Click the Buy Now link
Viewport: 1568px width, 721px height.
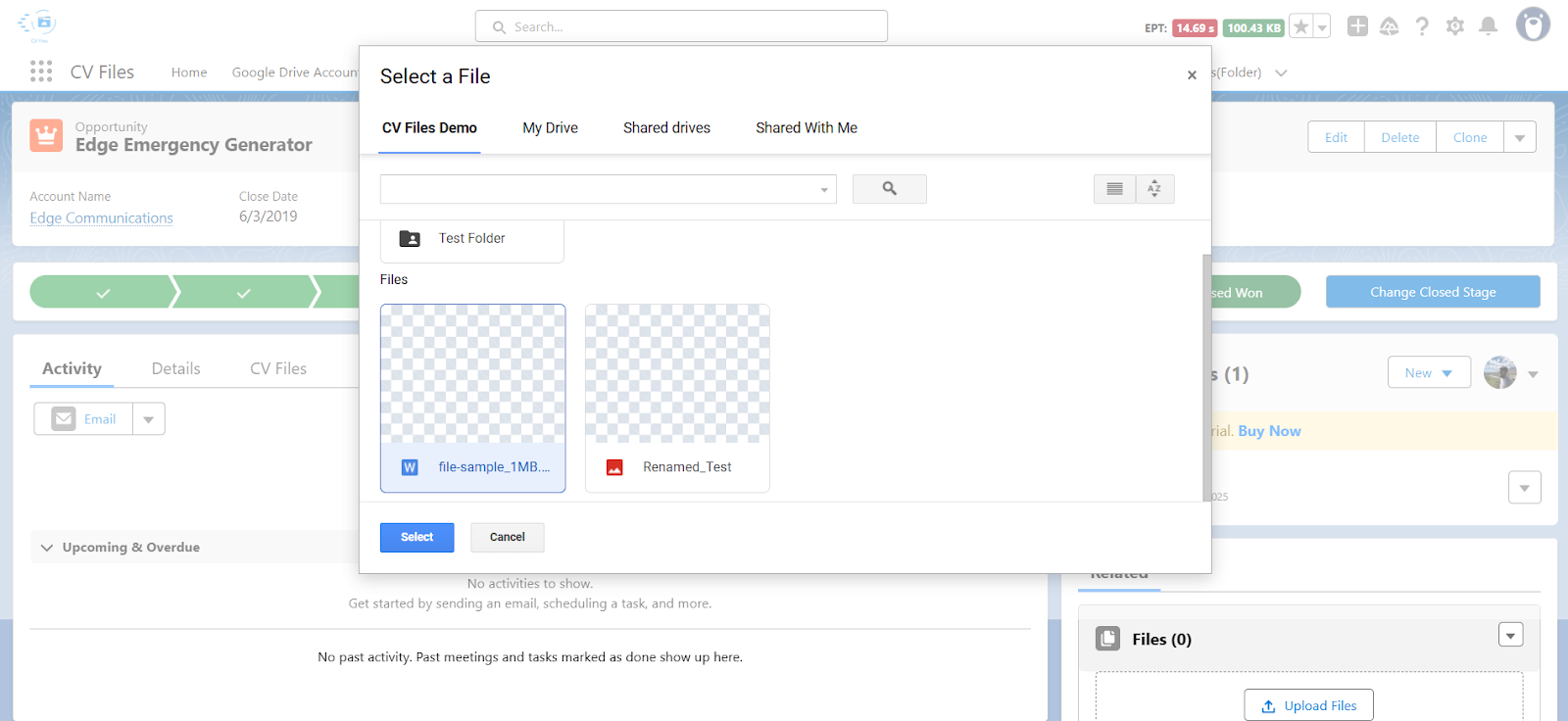(1269, 431)
